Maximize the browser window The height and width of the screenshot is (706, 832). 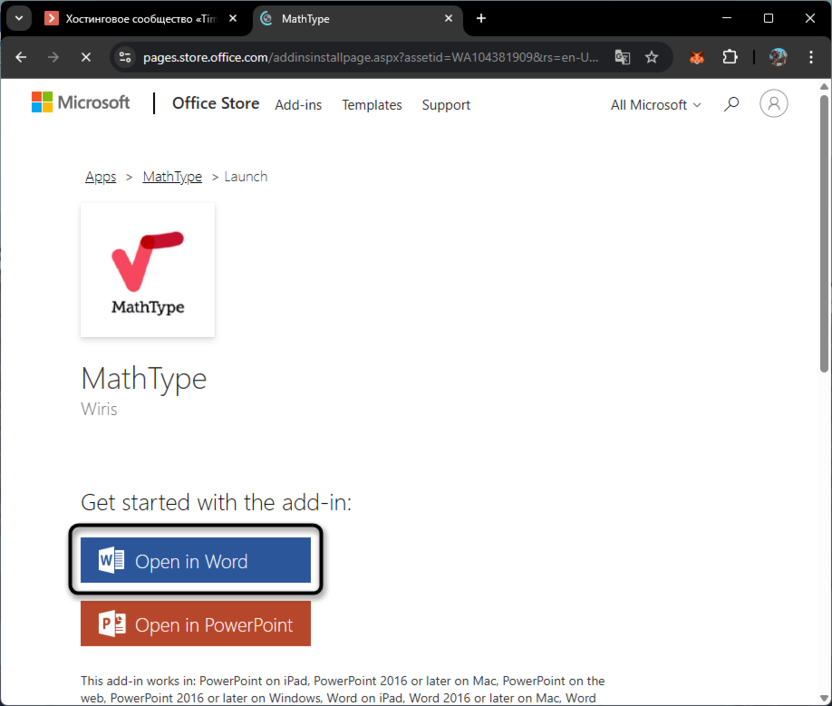(x=768, y=19)
